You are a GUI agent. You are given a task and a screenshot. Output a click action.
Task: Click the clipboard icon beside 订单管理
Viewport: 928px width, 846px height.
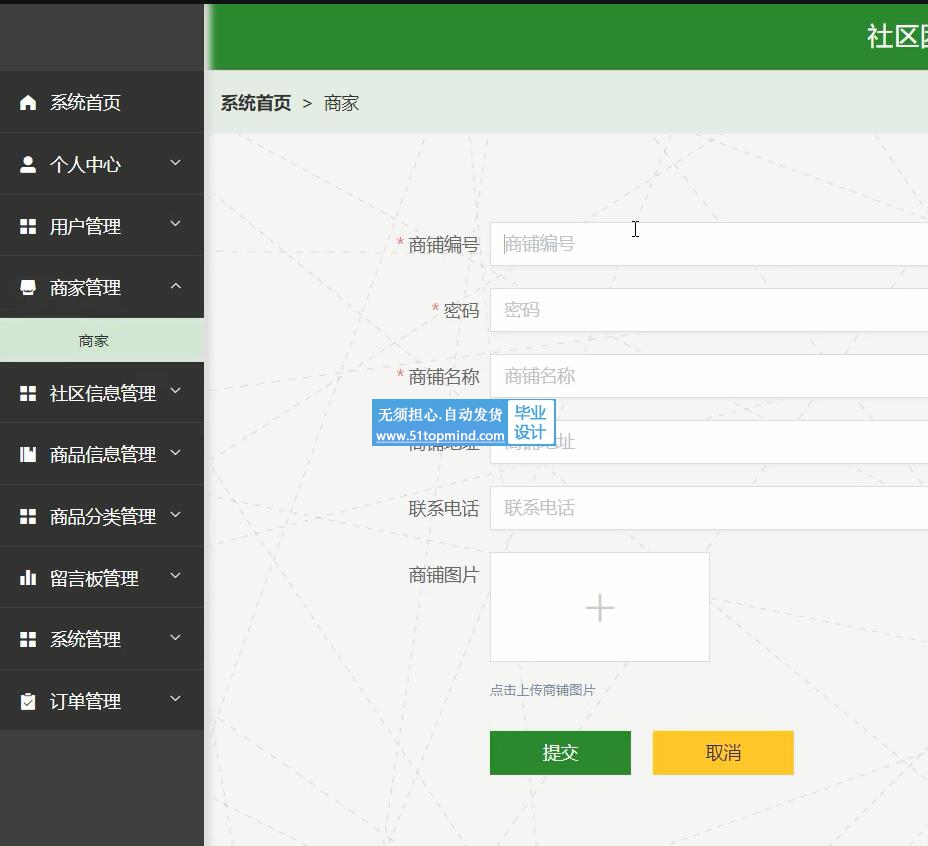[x=28, y=701]
